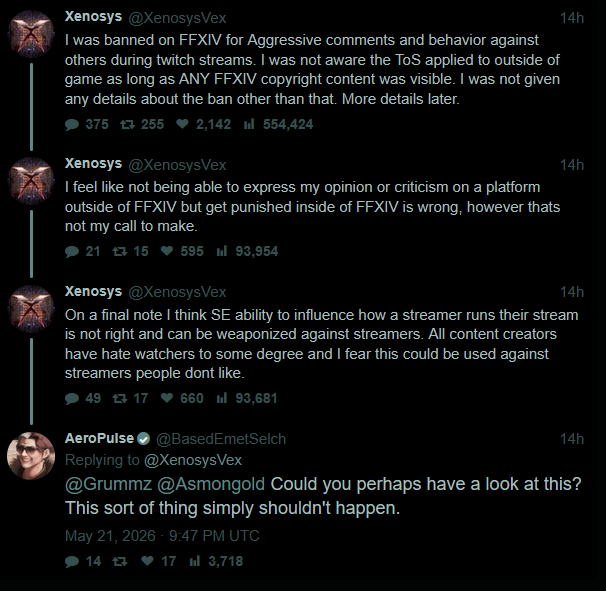Click the AeroPulse verified badge
This screenshot has width=606, height=591.
(143, 439)
